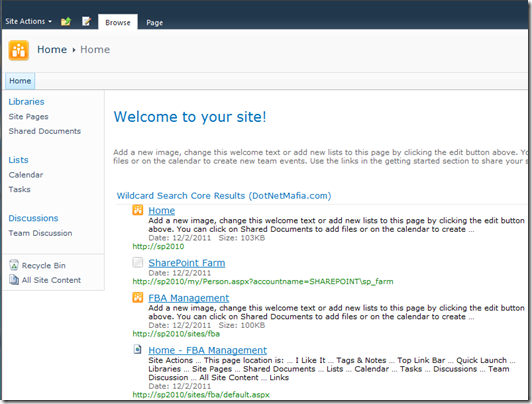Click the All Site Content icon
Image resolution: width=532 pixels, height=404 pixels.
coord(14,280)
